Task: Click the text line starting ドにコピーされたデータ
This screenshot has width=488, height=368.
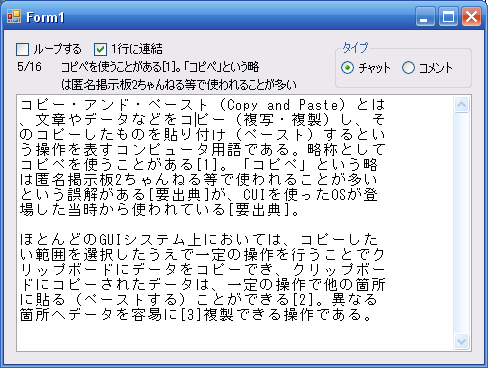Action: pos(202,284)
